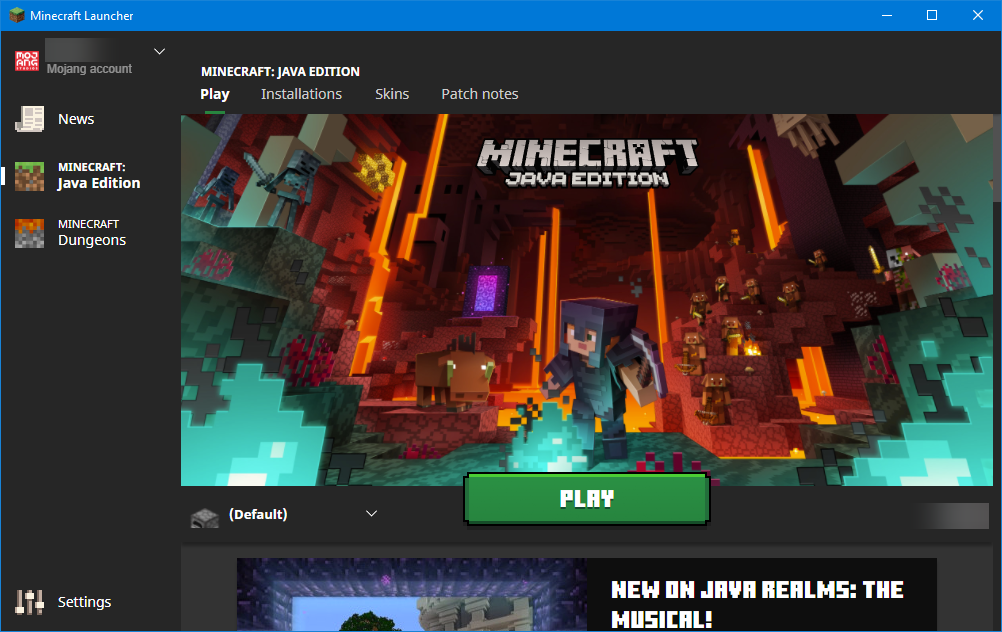
Task: Open the Java Realms news thumbnail
Action: coord(412,594)
